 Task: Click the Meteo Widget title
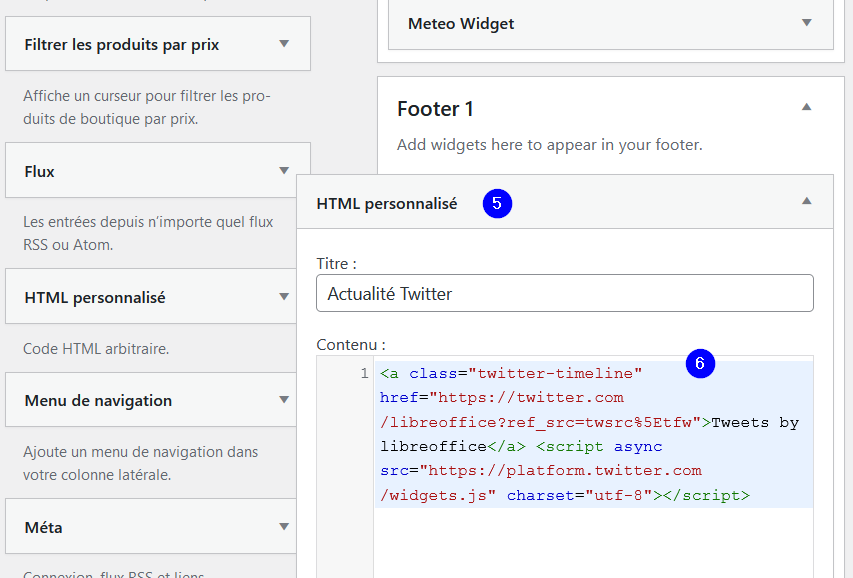pyautogui.click(x=461, y=23)
